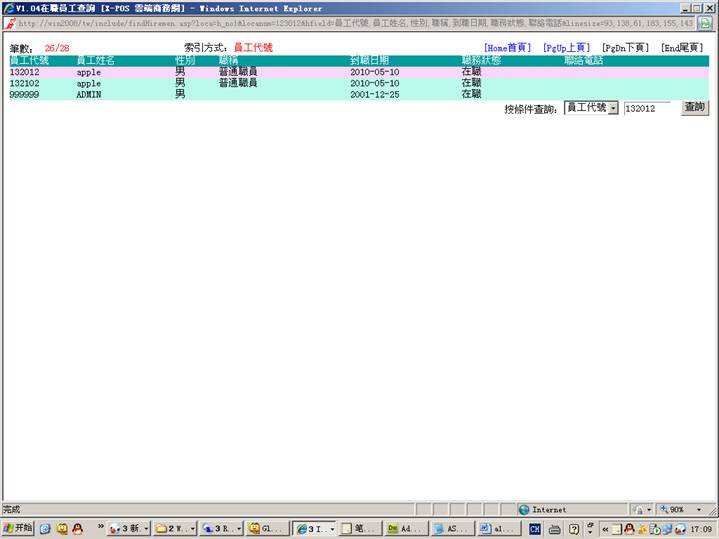Sort by the 員工姓名 column header

tap(95, 61)
